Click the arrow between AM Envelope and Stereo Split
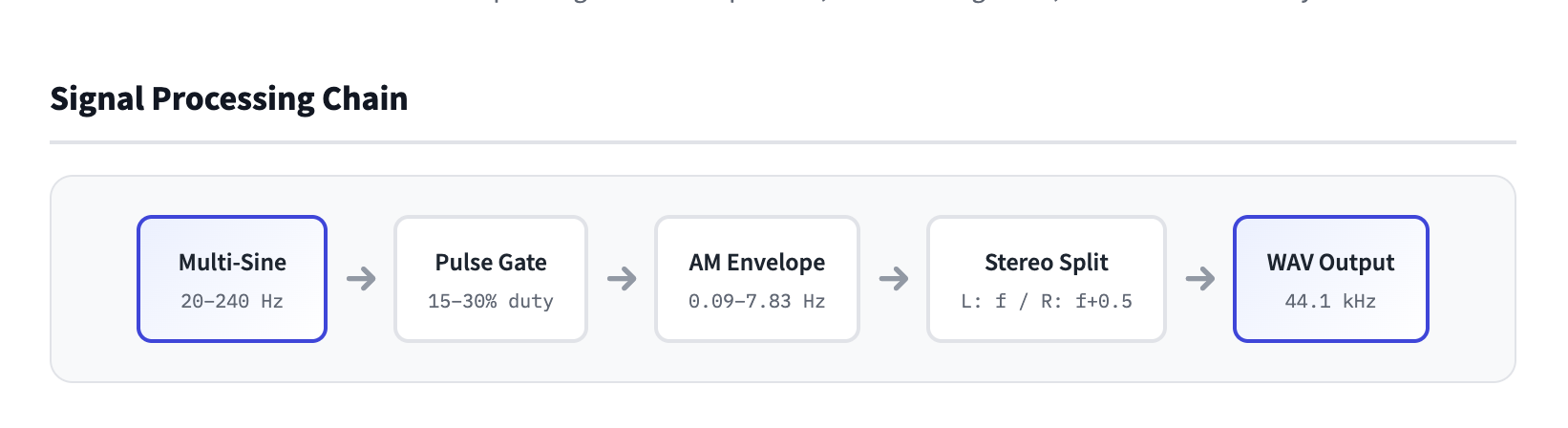The width and height of the screenshot is (1568, 428). coord(894,279)
